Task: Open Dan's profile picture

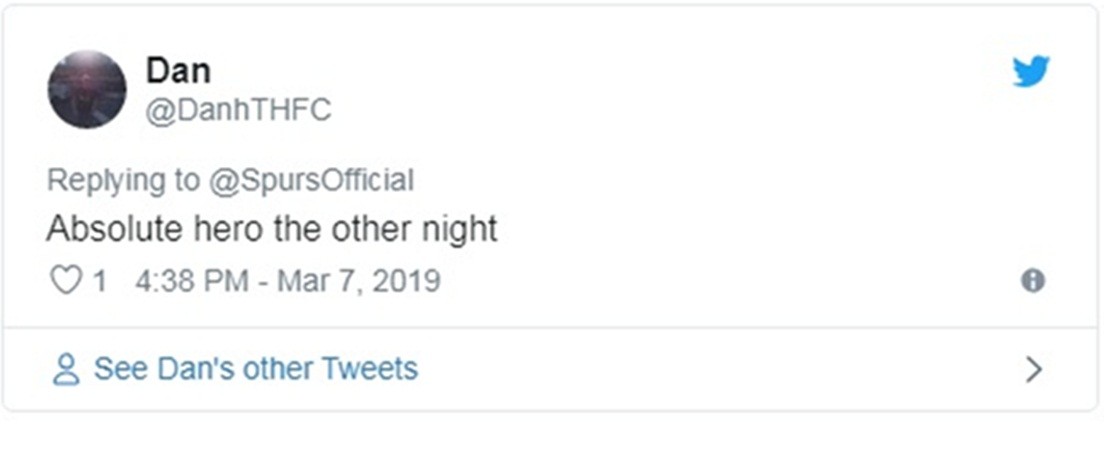Action: pos(87,90)
